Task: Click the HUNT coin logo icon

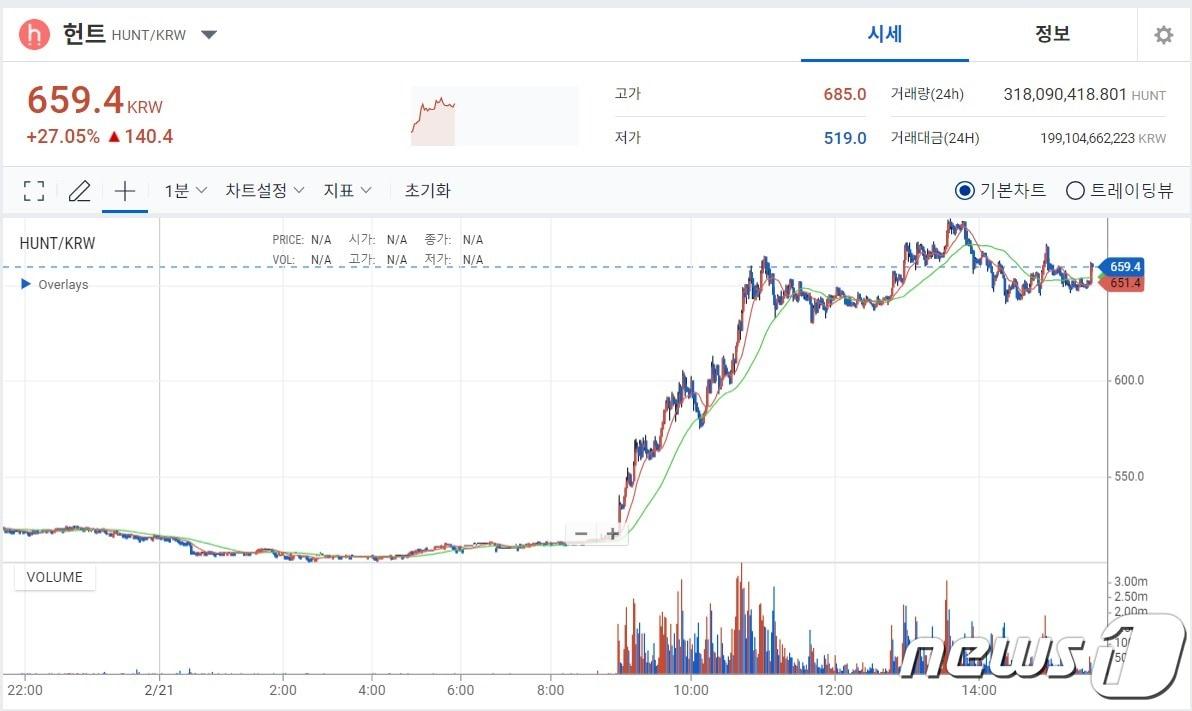Action: [32, 33]
